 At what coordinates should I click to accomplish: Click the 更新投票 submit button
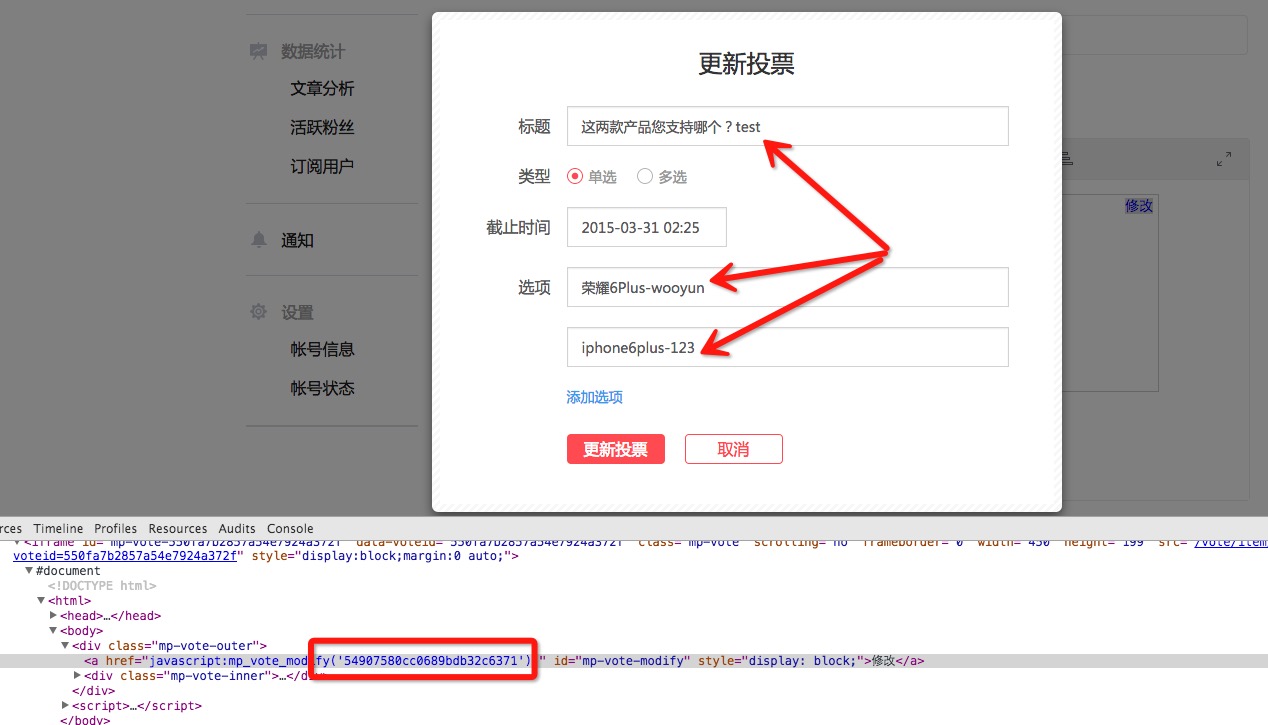[616, 449]
